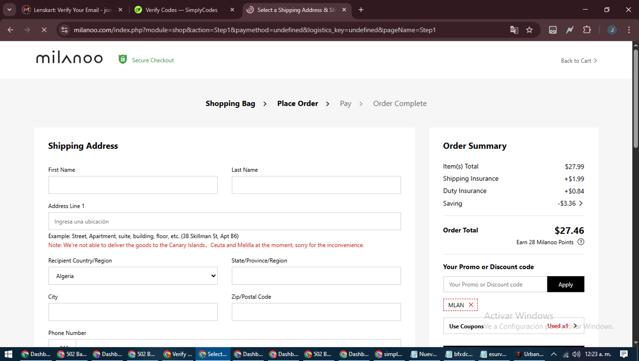Click the Milanoo logo
The image size is (639, 361).
(69, 59)
